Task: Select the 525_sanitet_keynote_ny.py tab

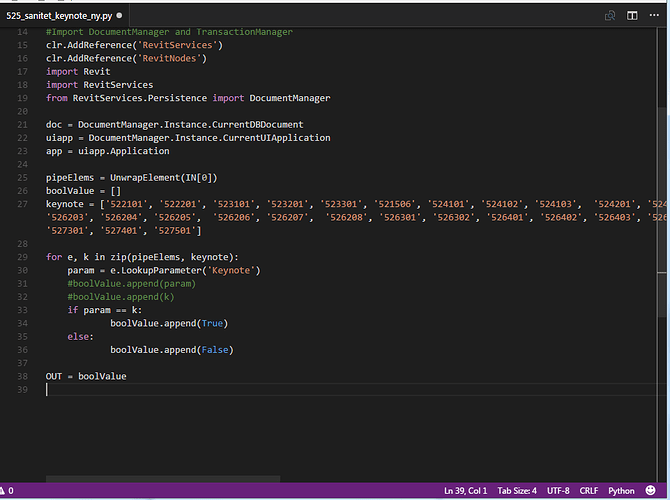Action: [60, 17]
